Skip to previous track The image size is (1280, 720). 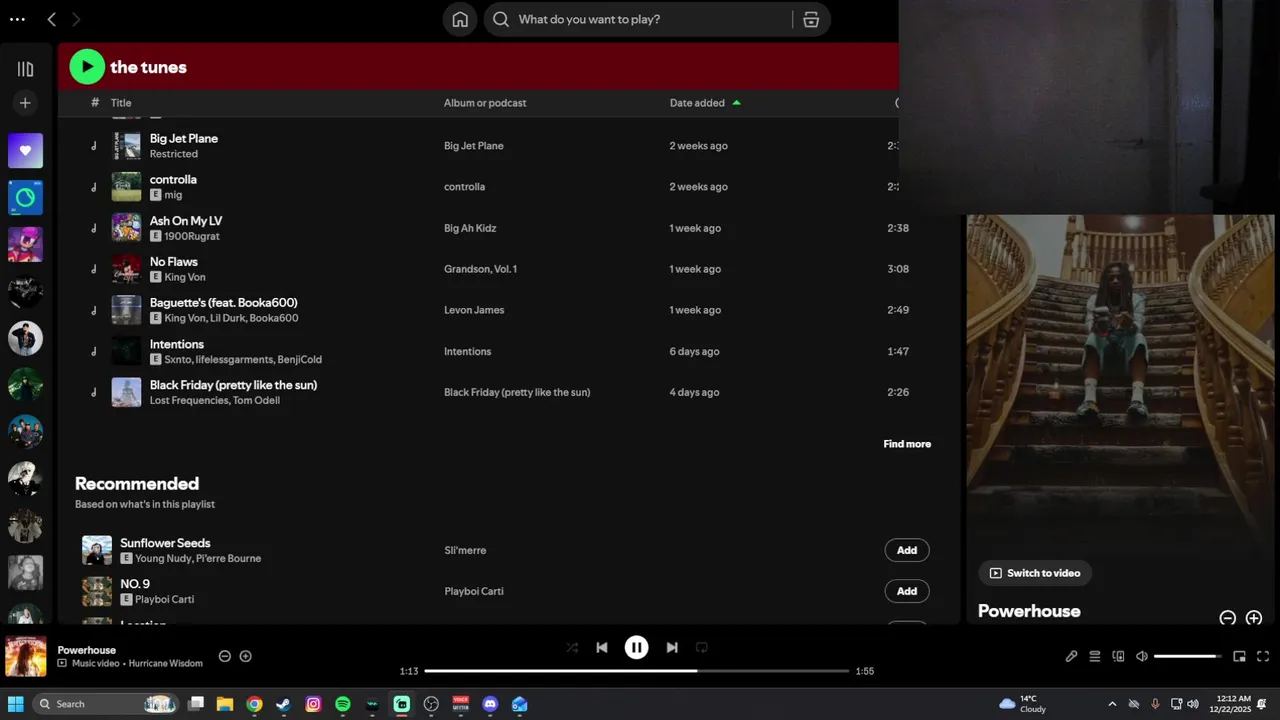602,647
